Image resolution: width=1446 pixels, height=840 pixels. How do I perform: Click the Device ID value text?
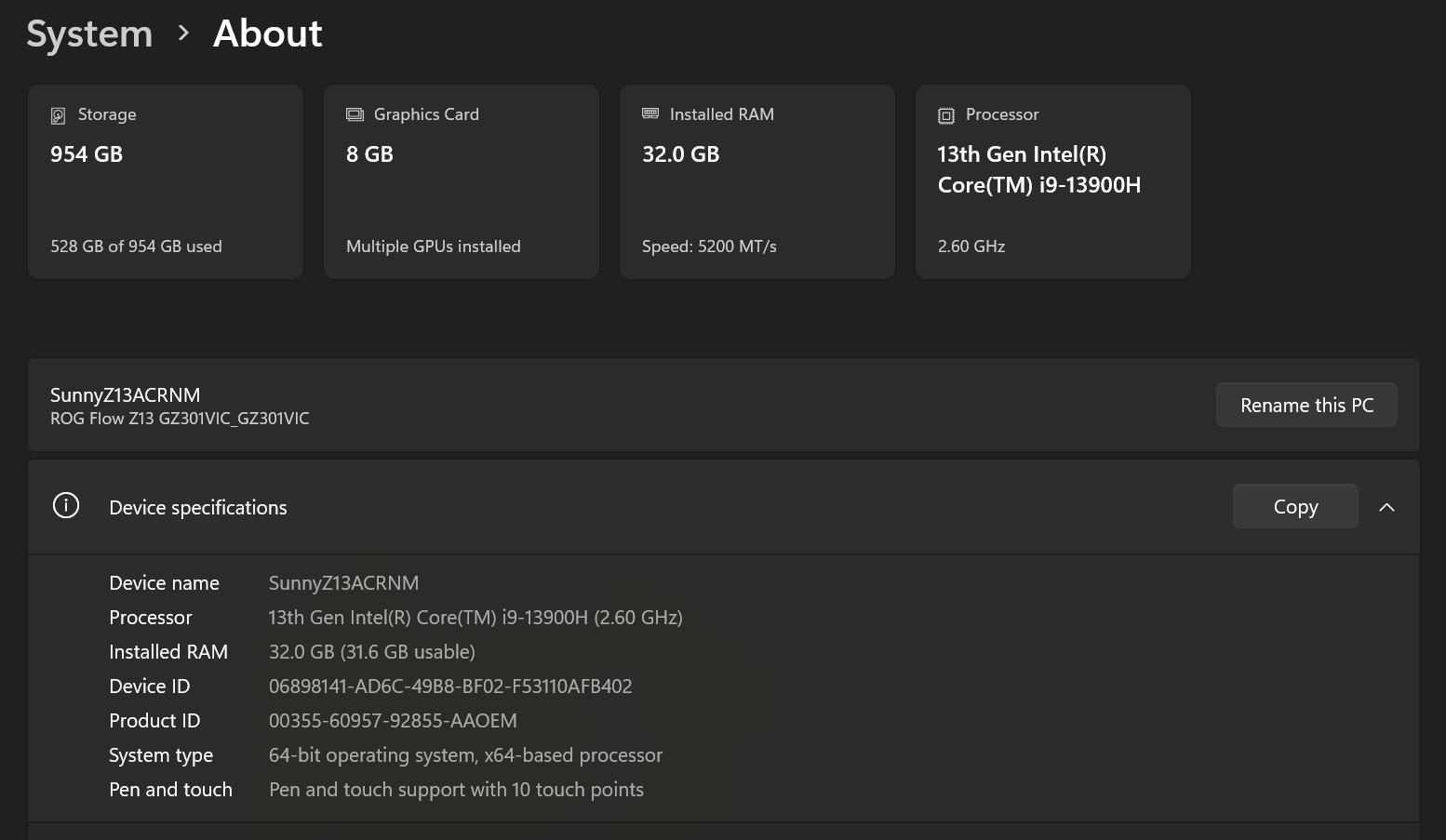coord(450,687)
